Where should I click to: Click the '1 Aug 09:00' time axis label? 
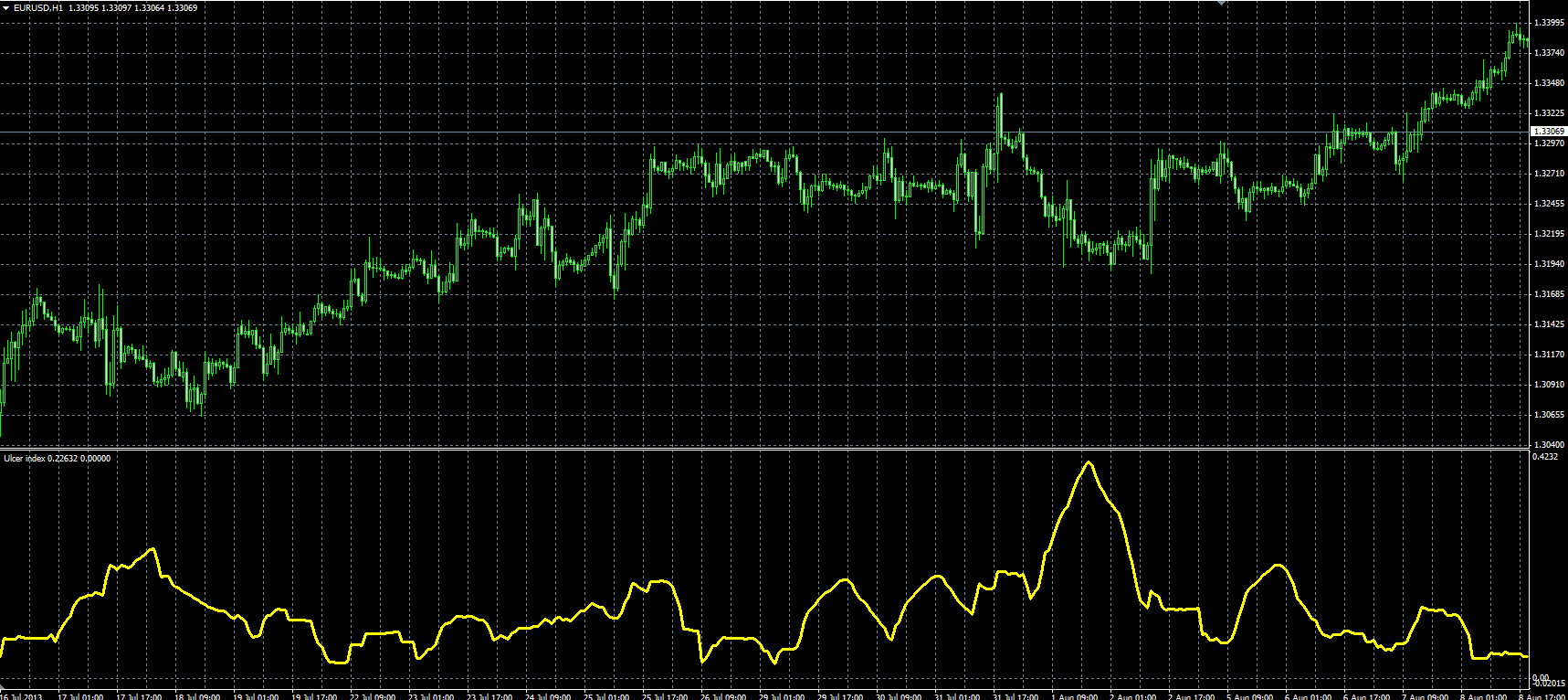(1074, 695)
